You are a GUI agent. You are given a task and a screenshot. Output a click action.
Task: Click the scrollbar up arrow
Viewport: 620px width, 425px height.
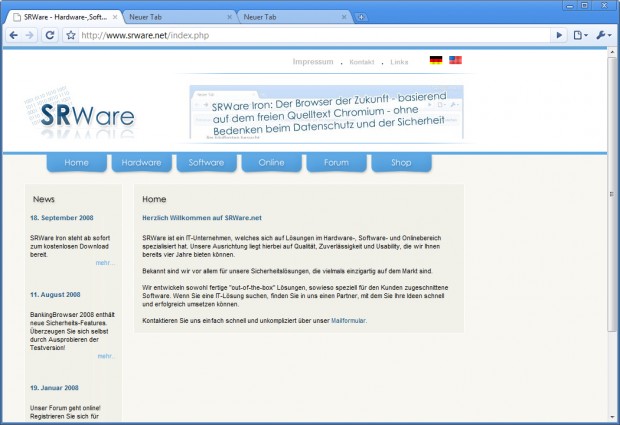pyautogui.click(x=612, y=52)
